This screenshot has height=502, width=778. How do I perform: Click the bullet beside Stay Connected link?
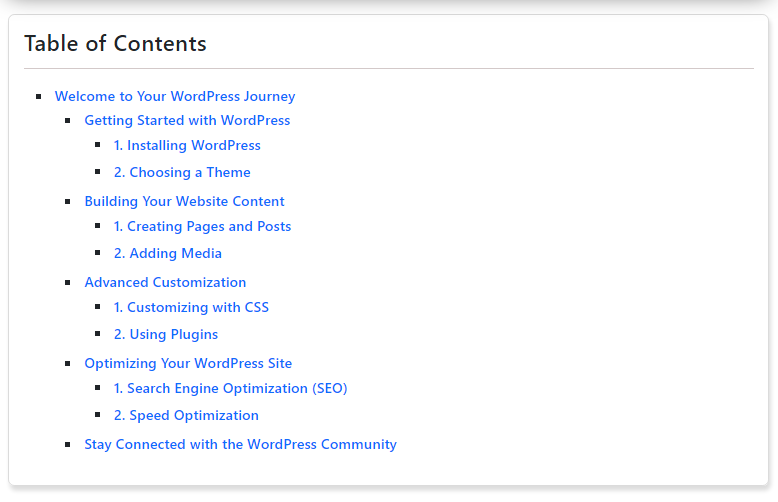tap(68, 444)
